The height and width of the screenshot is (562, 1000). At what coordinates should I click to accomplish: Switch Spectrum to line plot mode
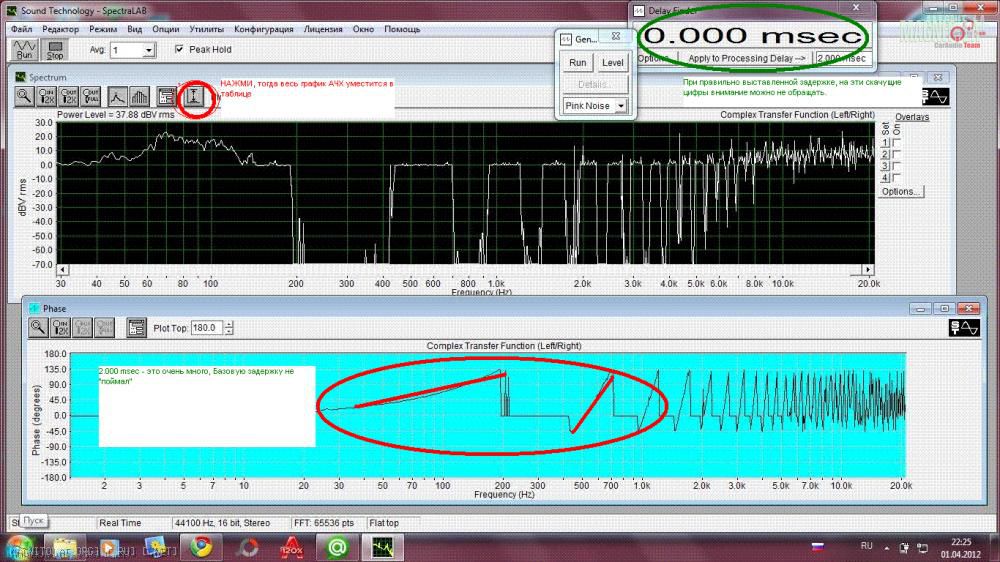point(117,96)
